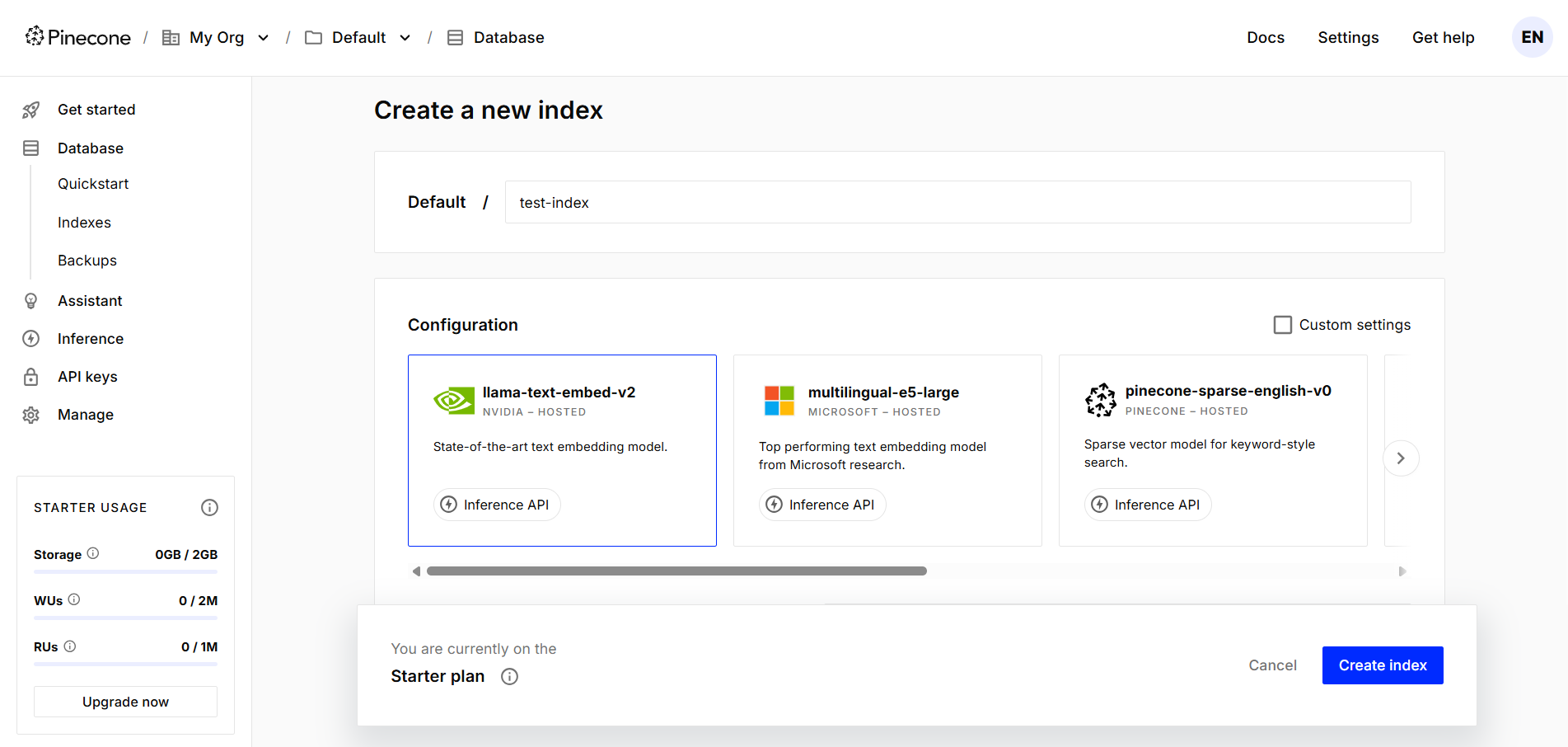This screenshot has width=1568, height=747.
Task: Click the Pinecone logo icon
Action: click(x=35, y=36)
